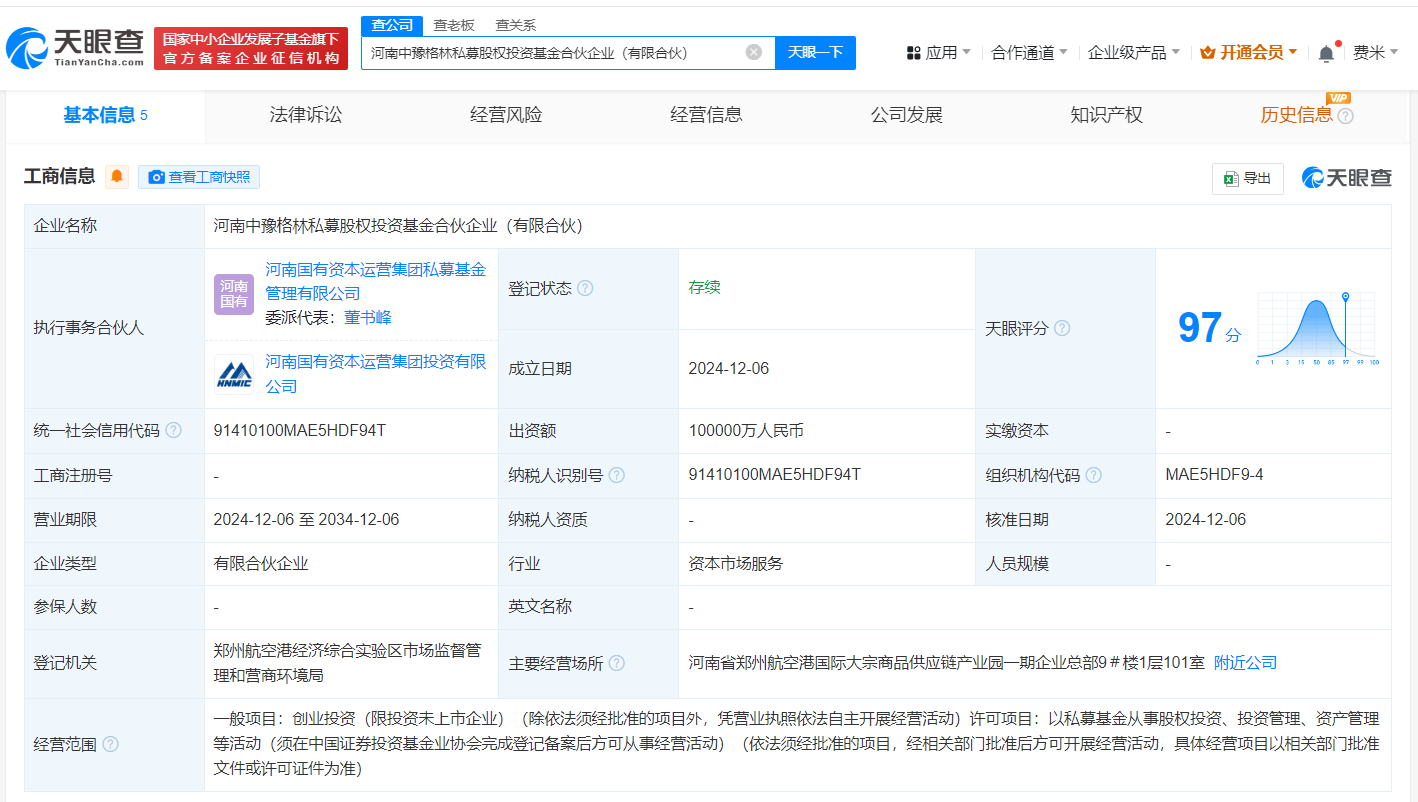Click the 天眼一下 search button

(x=815, y=52)
